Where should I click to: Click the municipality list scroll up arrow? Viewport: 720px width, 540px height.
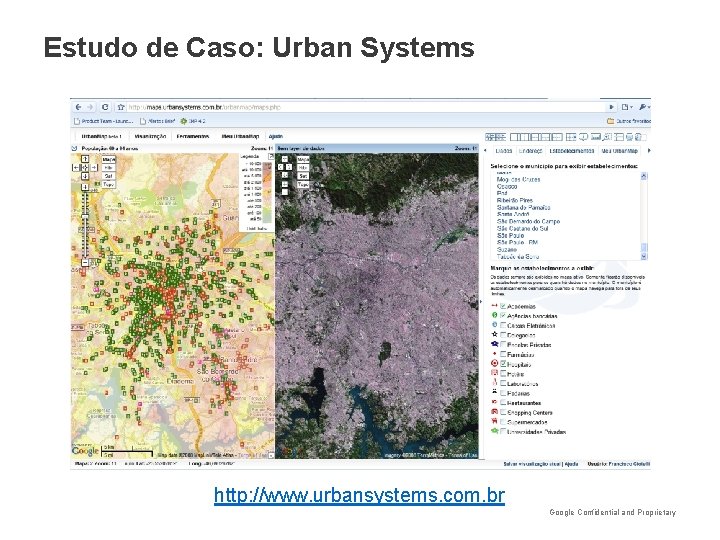(x=644, y=176)
